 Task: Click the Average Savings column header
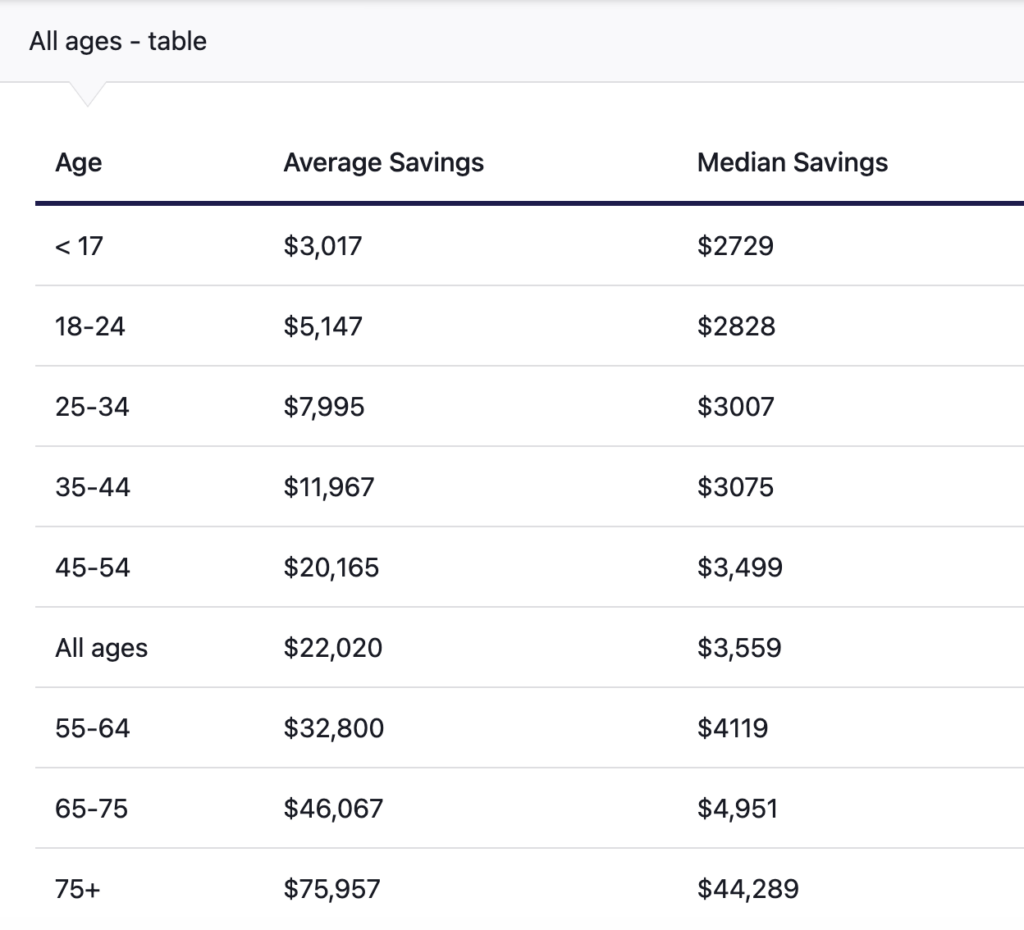pyautogui.click(x=383, y=162)
